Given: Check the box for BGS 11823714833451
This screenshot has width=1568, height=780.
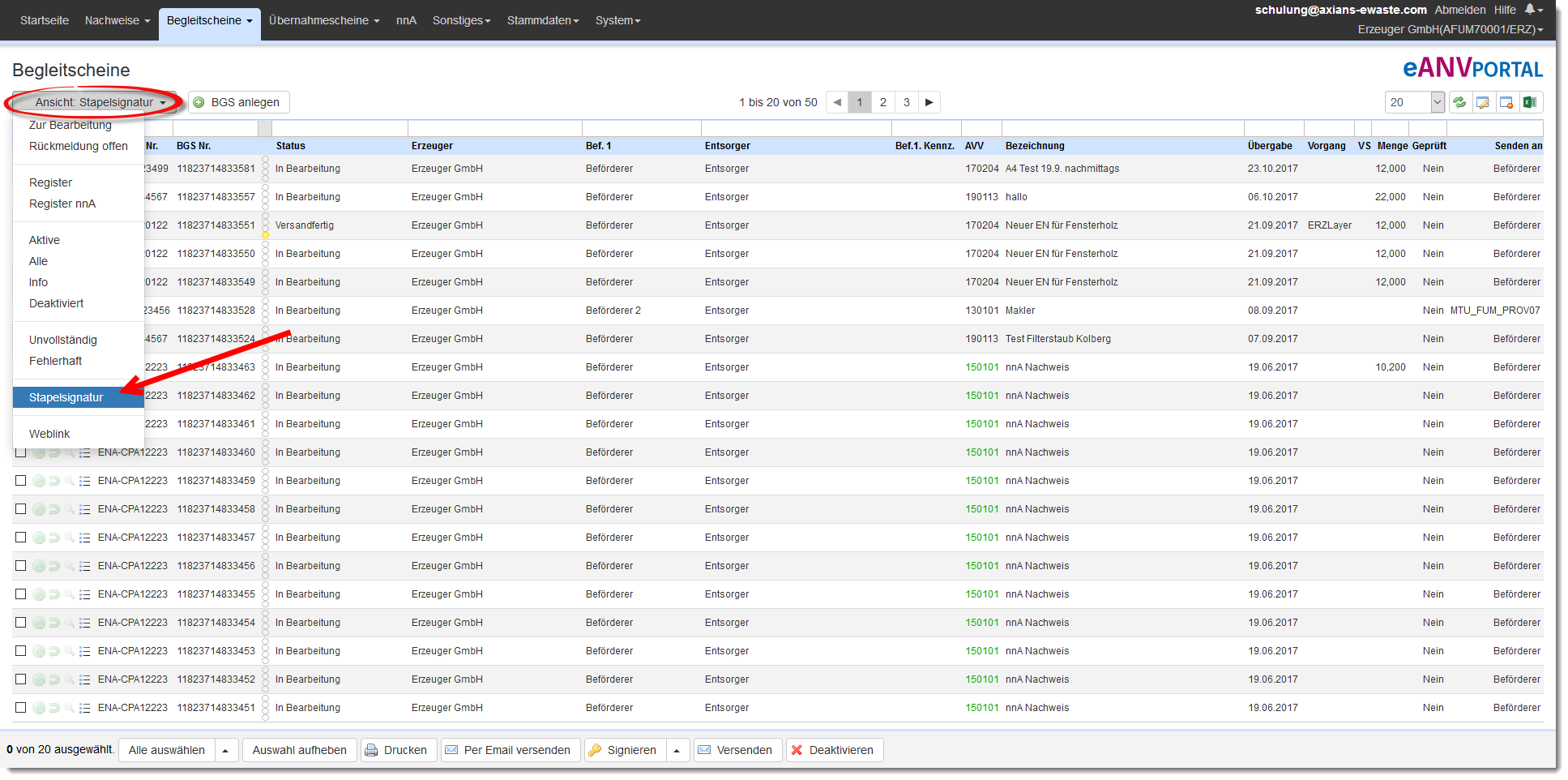Looking at the screenshot, I should coord(21,708).
